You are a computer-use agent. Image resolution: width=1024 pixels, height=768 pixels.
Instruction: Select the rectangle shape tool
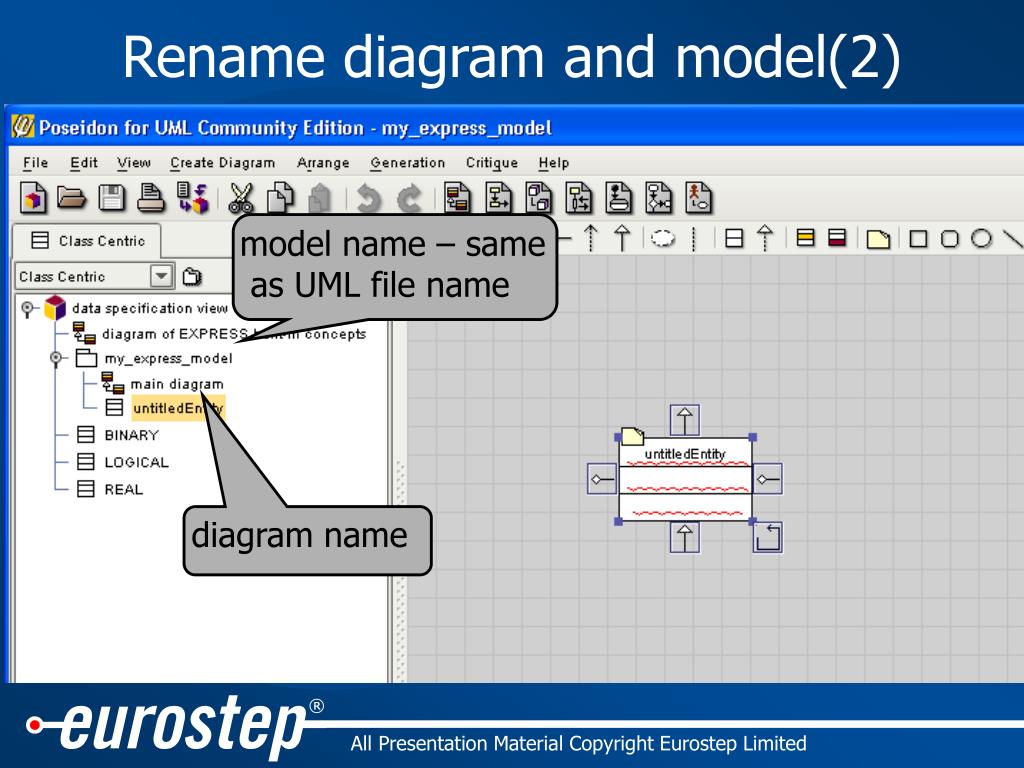coord(918,239)
